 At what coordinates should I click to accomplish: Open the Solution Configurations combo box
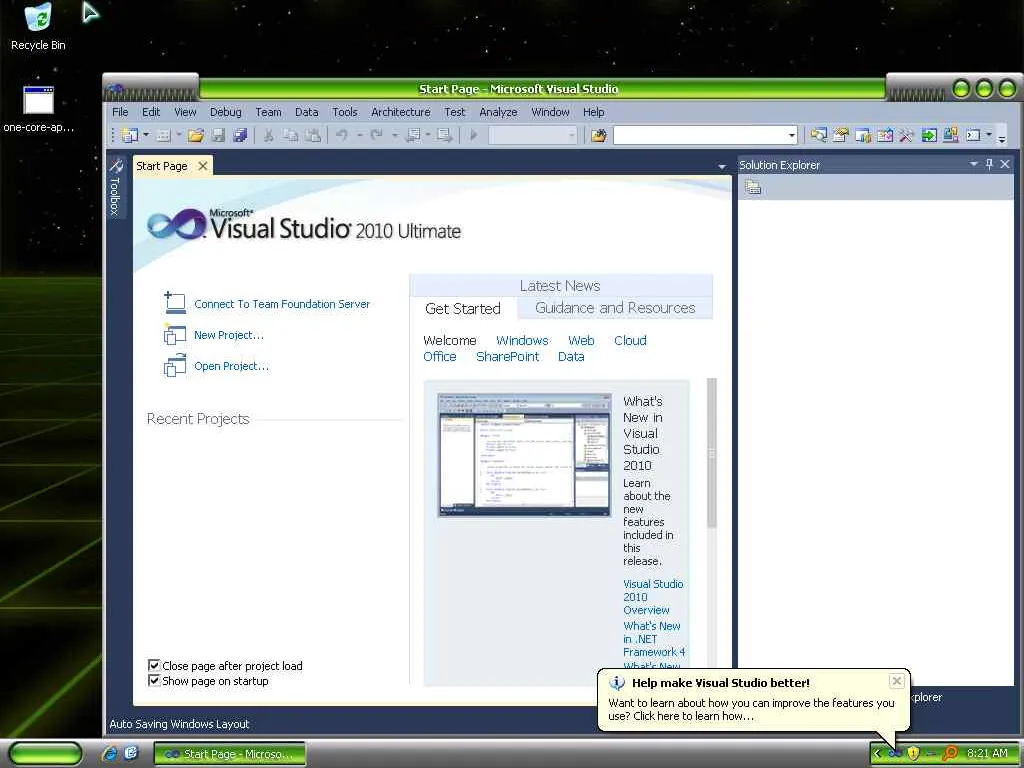pyautogui.click(x=533, y=135)
